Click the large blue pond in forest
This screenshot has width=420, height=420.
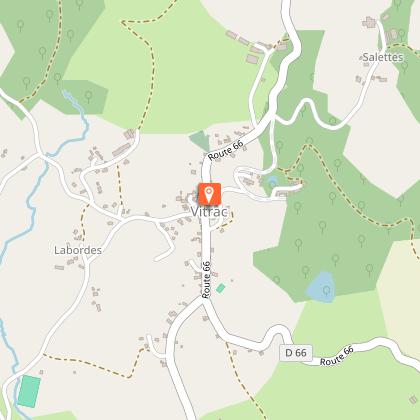(321, 287)
